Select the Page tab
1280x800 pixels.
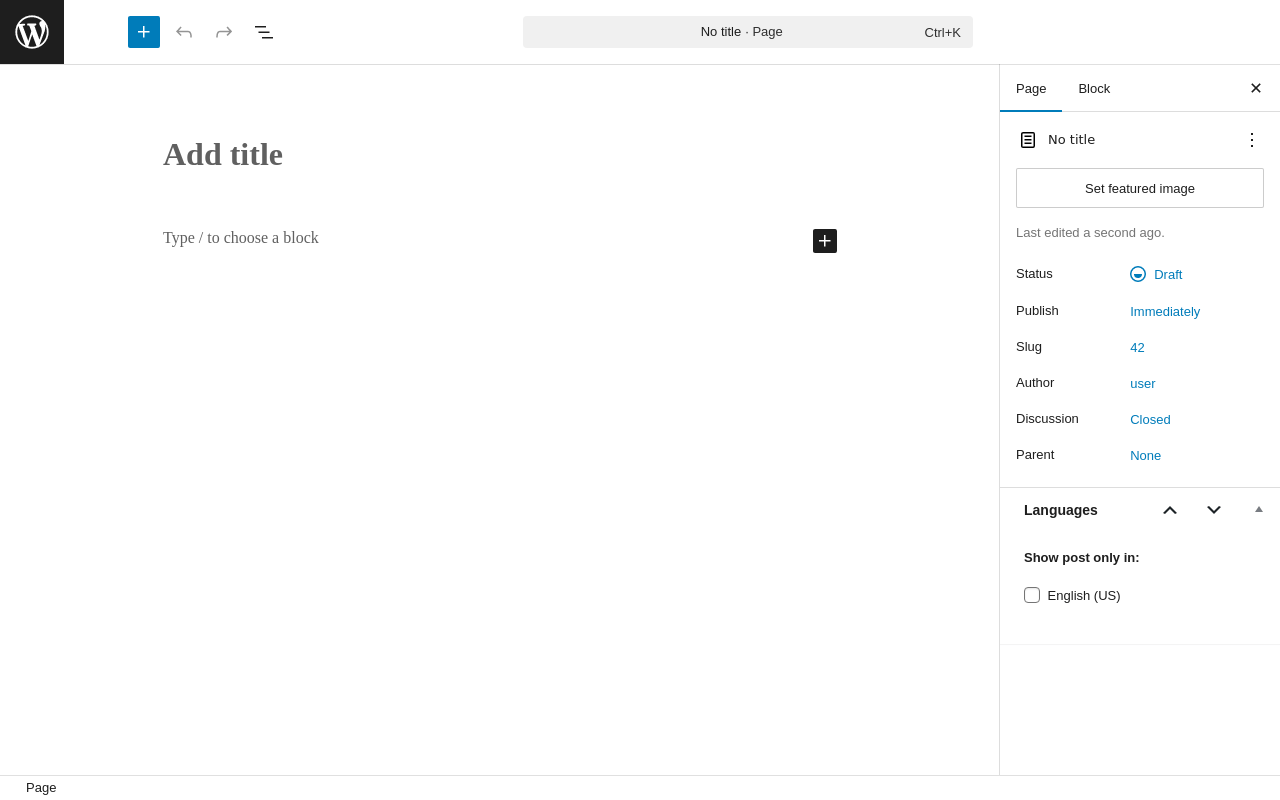coord(1031,88)
